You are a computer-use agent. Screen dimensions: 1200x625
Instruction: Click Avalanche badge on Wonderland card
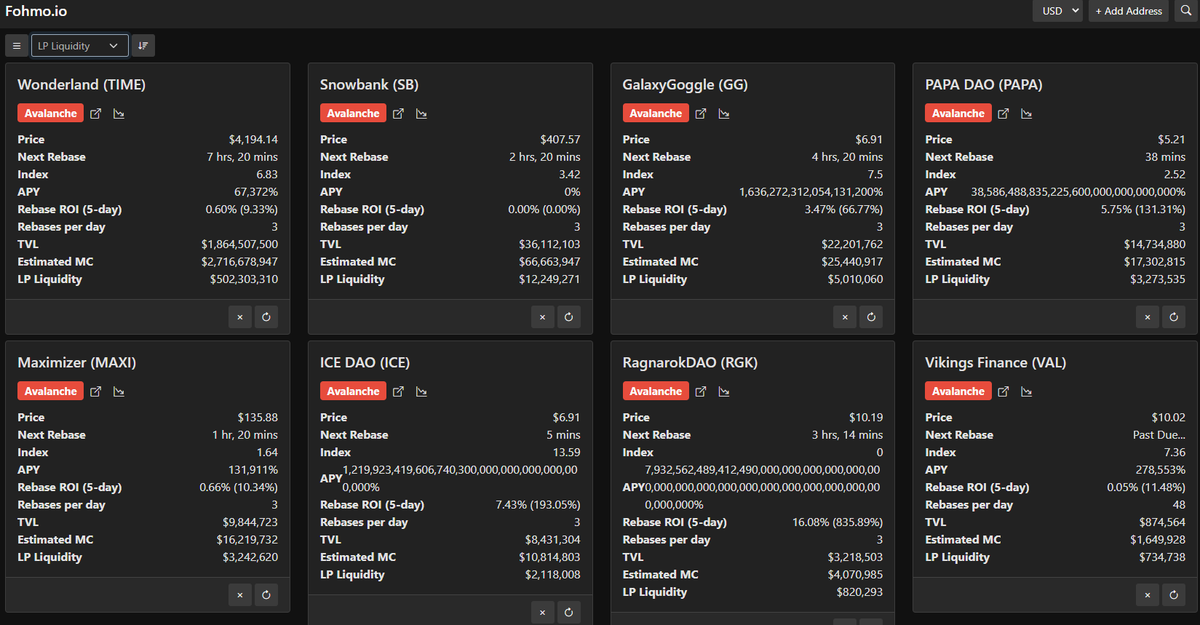click(x=50, y=114)
